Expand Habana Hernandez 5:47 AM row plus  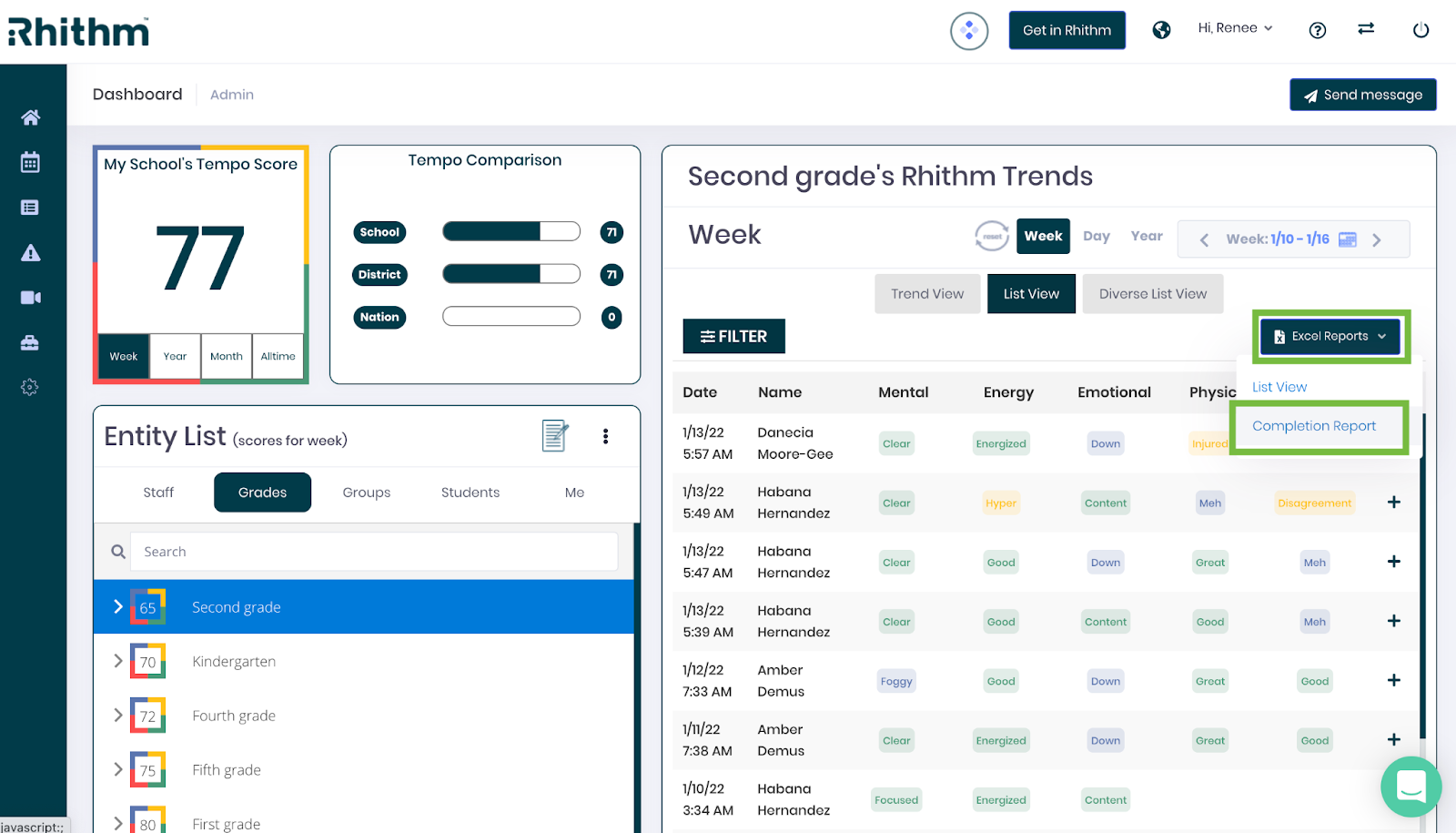[1393, 562]
